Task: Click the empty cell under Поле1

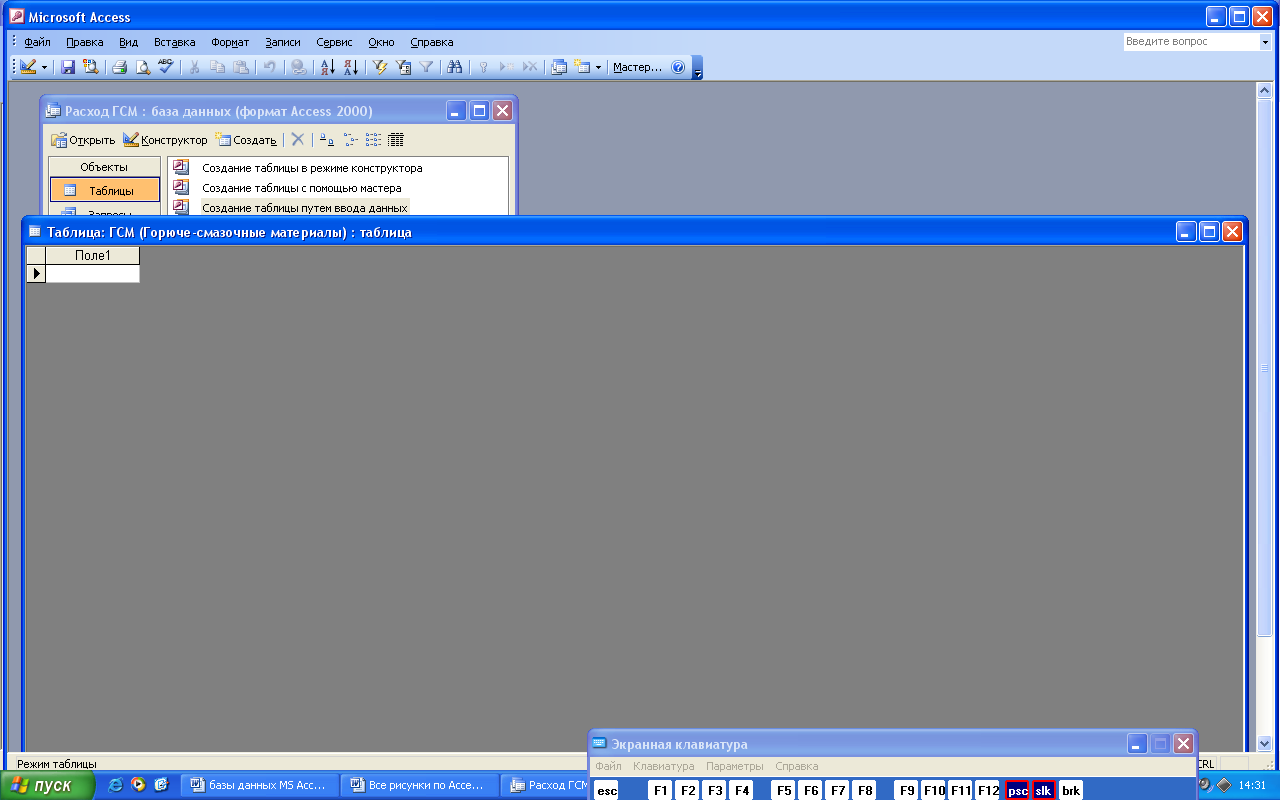Action: (93, 274)
